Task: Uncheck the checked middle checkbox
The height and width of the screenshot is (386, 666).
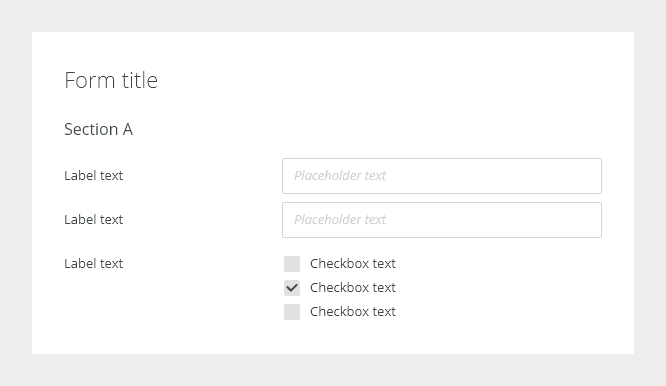Action: [x=292, y=288]
